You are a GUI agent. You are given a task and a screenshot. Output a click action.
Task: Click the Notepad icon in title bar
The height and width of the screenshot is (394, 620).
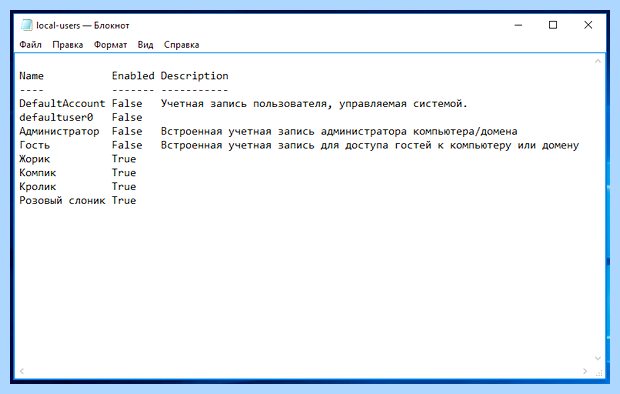click(x=26, y=25)
